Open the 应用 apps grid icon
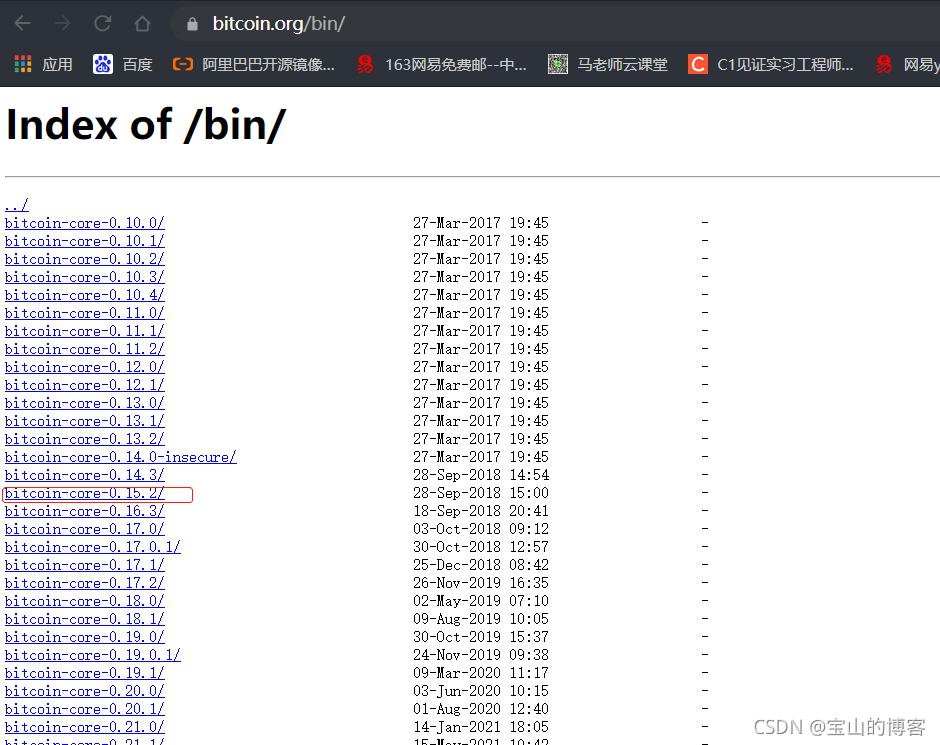The width and height of the screenshot is (940, 745). (23, 64)
